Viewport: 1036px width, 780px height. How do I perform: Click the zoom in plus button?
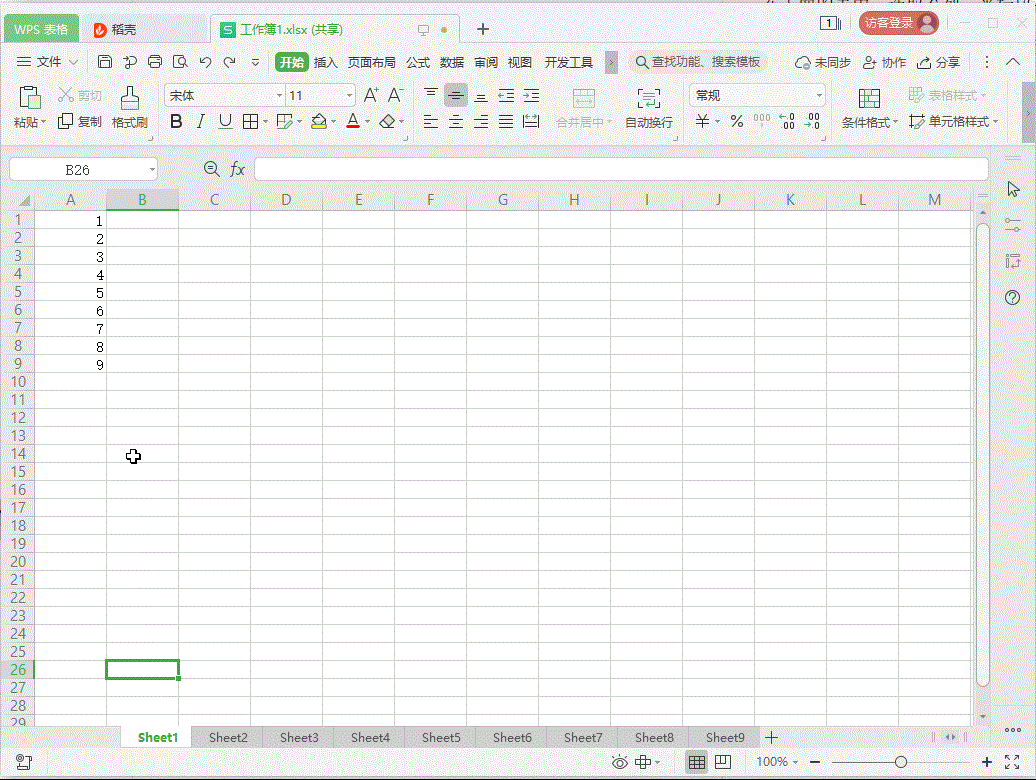[986, 762]
